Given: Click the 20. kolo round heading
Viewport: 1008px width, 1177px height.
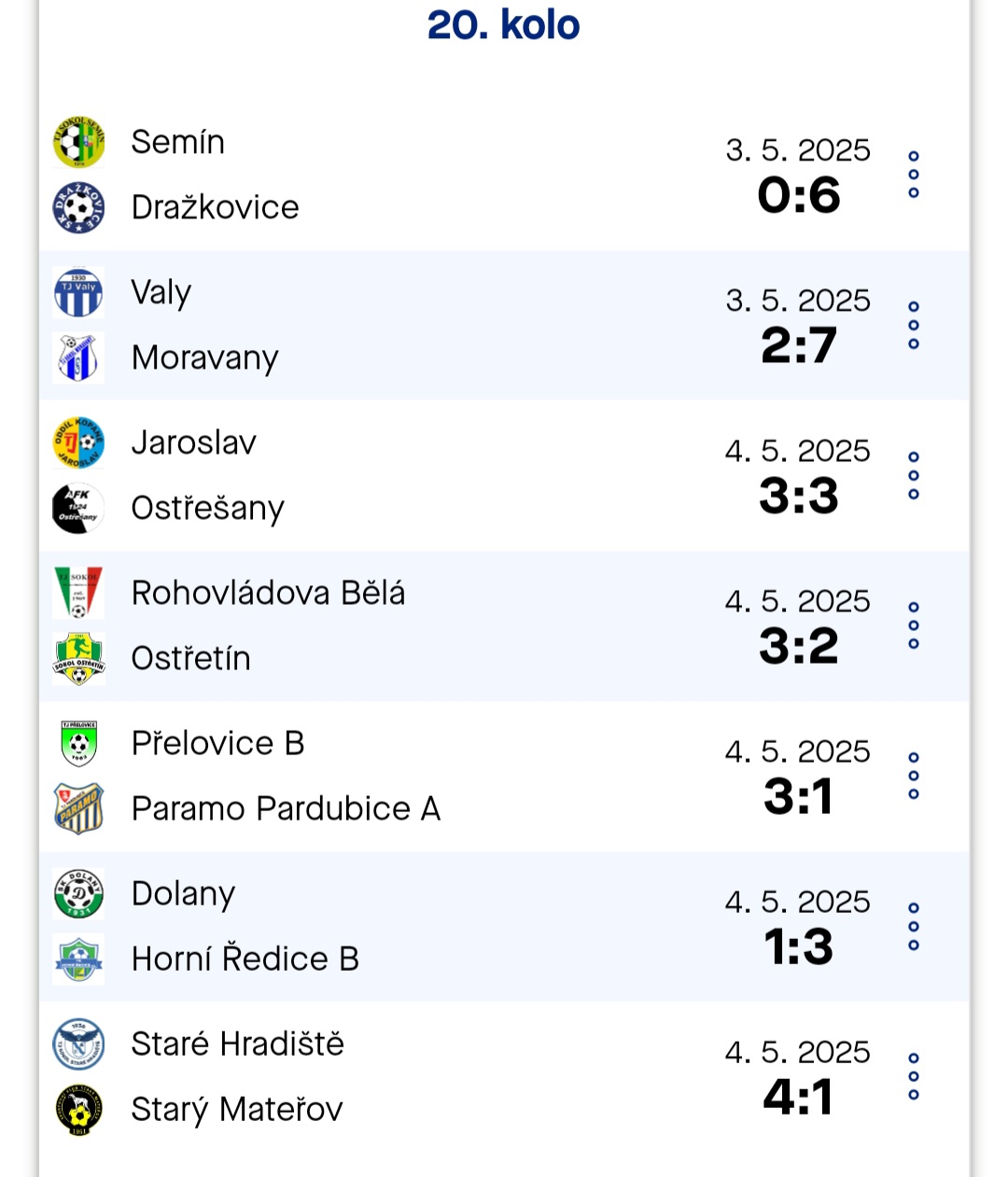Looking at the screenshot, I should click(504, 25).
